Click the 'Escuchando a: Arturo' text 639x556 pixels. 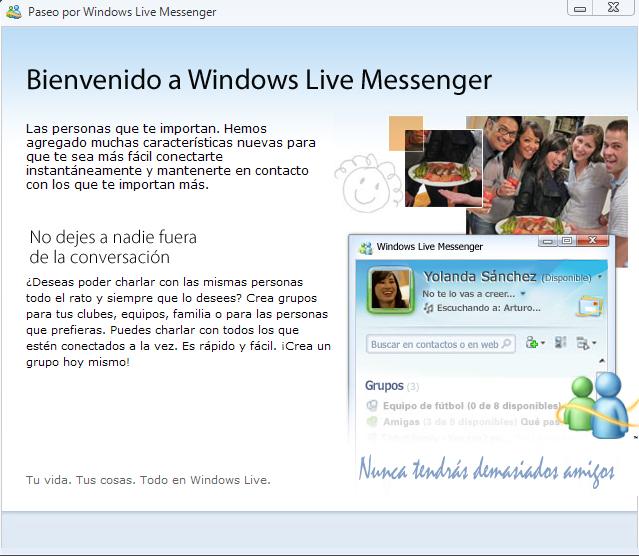point(478,307)
